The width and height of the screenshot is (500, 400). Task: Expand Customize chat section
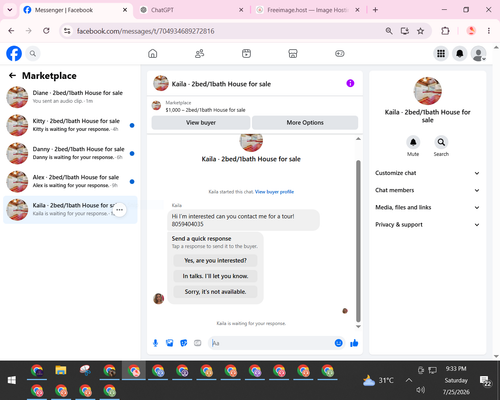tap(427, 173)
